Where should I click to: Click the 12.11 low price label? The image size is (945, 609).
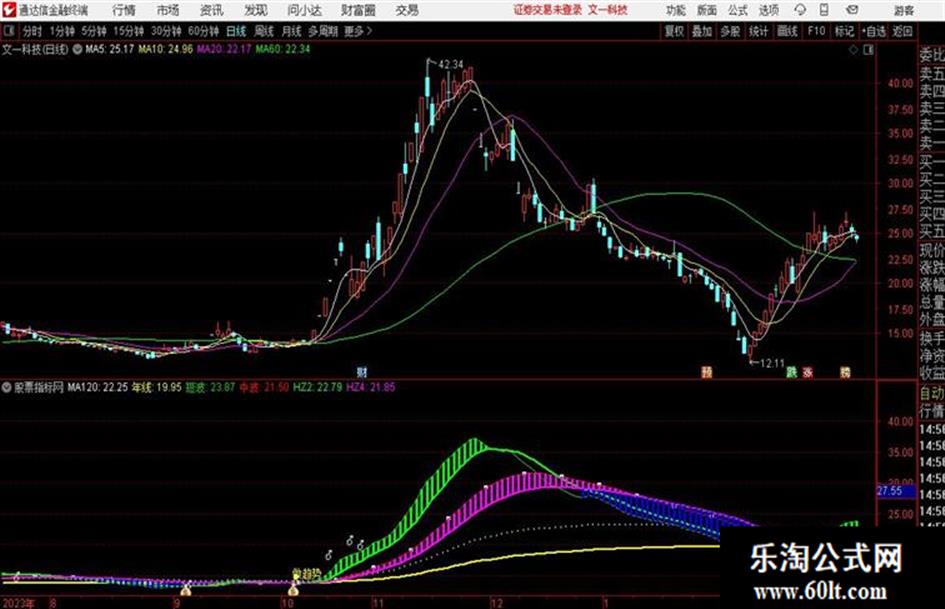pyautogui.click(x=772, y=364)
